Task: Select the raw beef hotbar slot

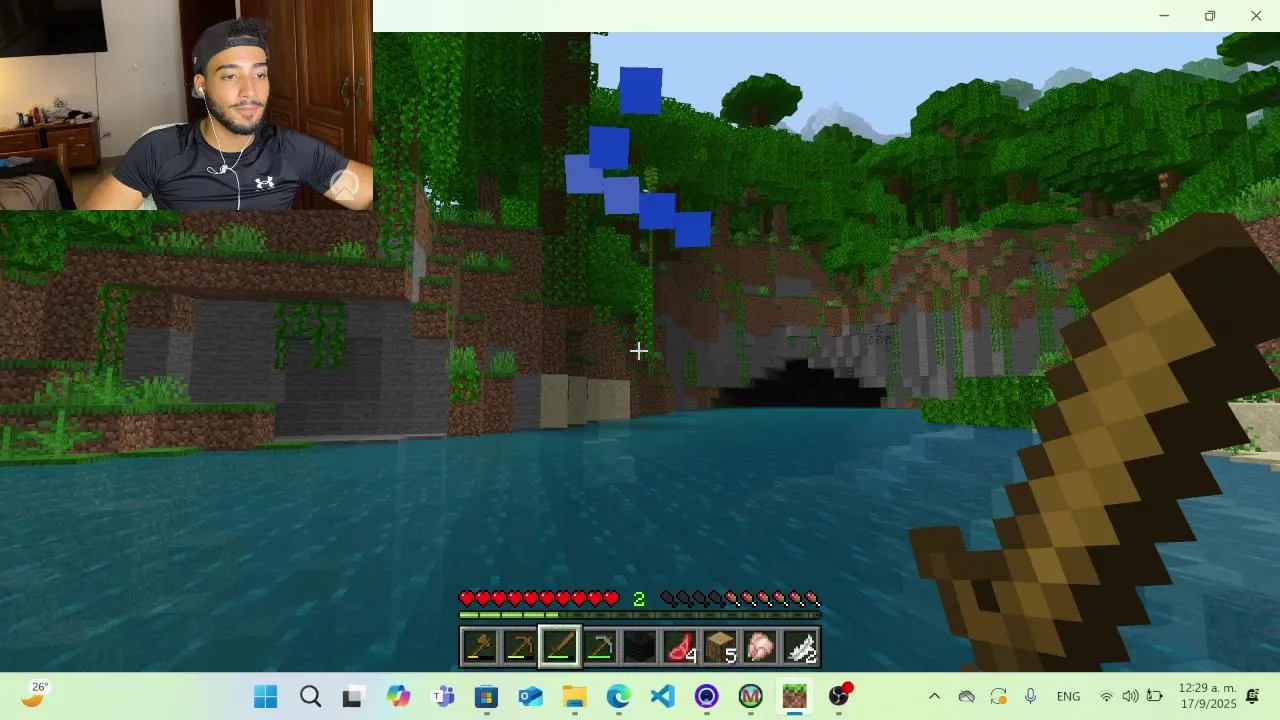Action: point(680,648)
